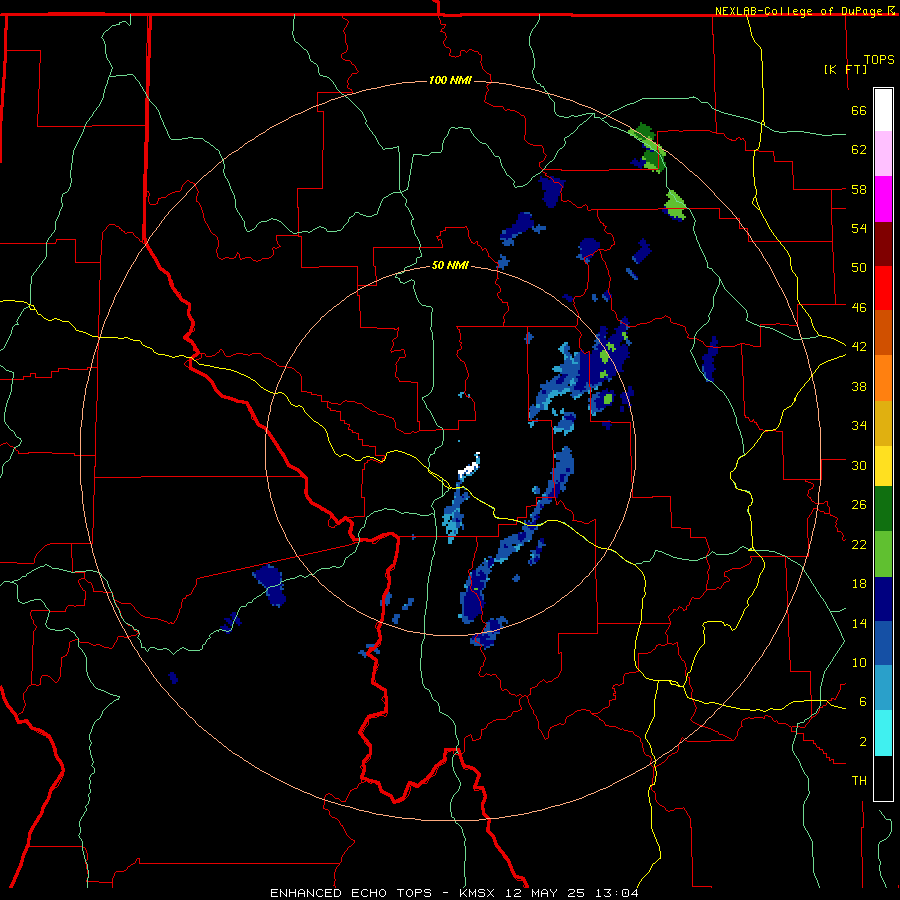Select the light pink legend swatch
The image size is (900, 900).
[883, 153]
